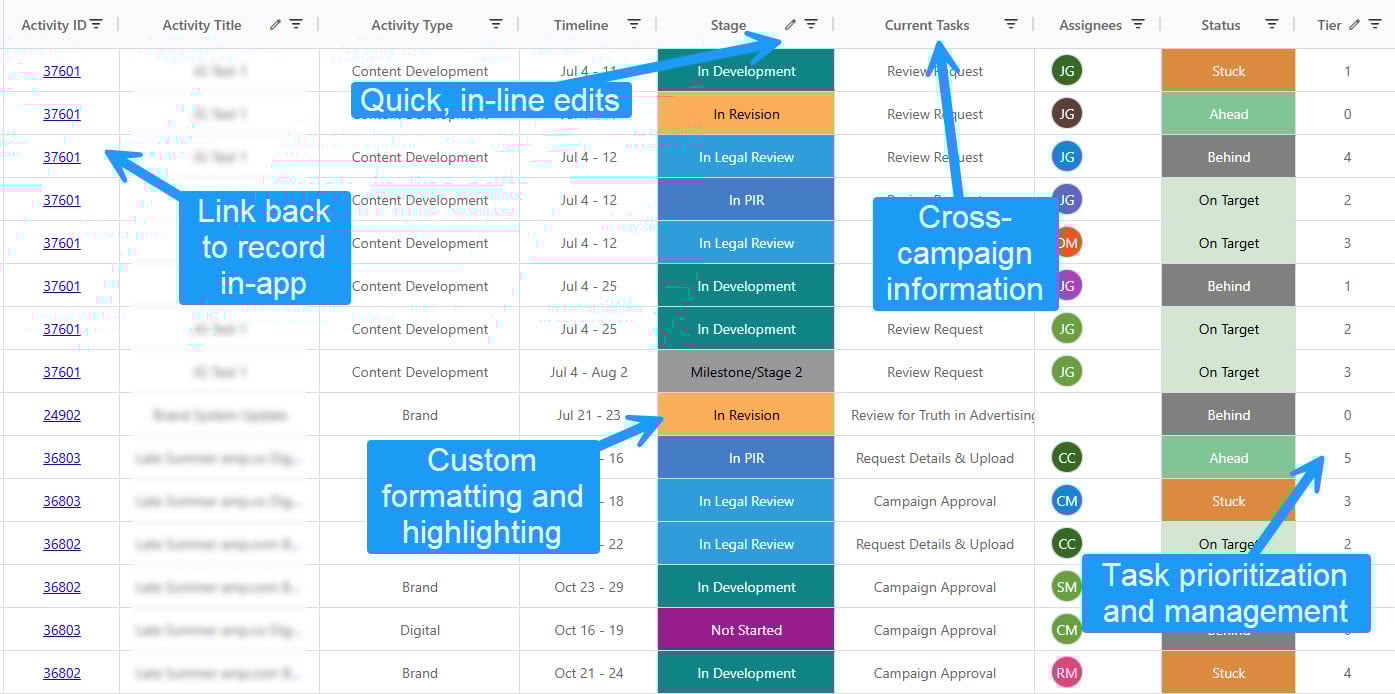Screen dimensions: 1395x694
Task: Open the Activity Title filter icon
Action: 296,25
